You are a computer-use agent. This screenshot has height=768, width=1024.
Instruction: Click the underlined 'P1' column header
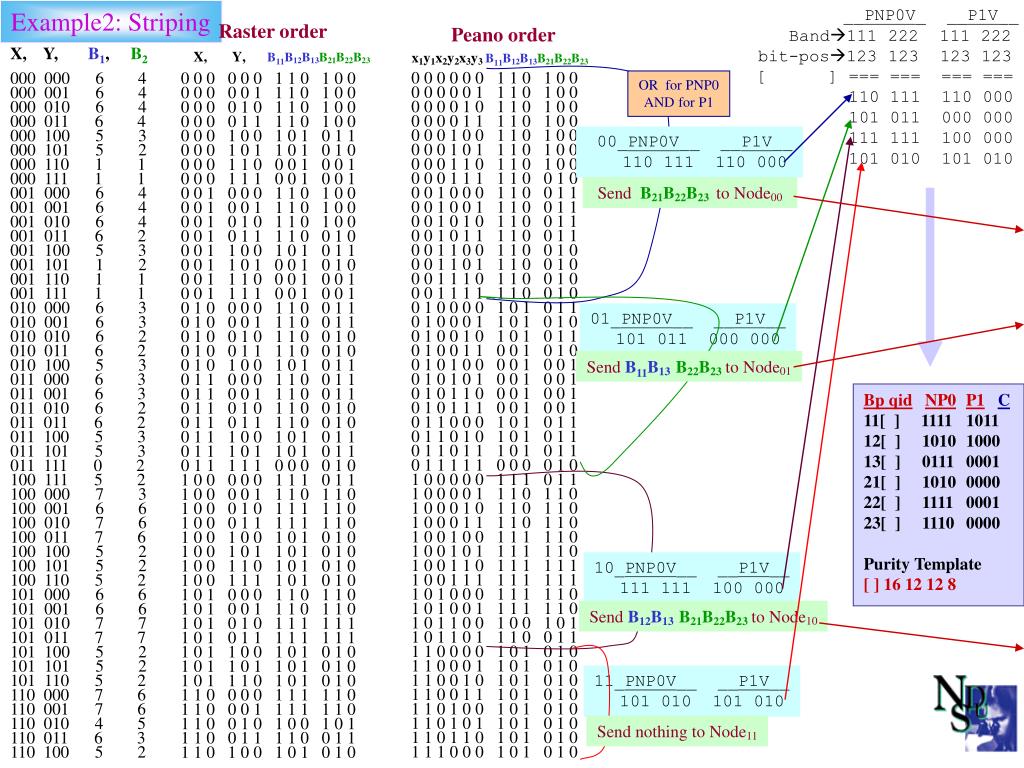click(974, 400)
